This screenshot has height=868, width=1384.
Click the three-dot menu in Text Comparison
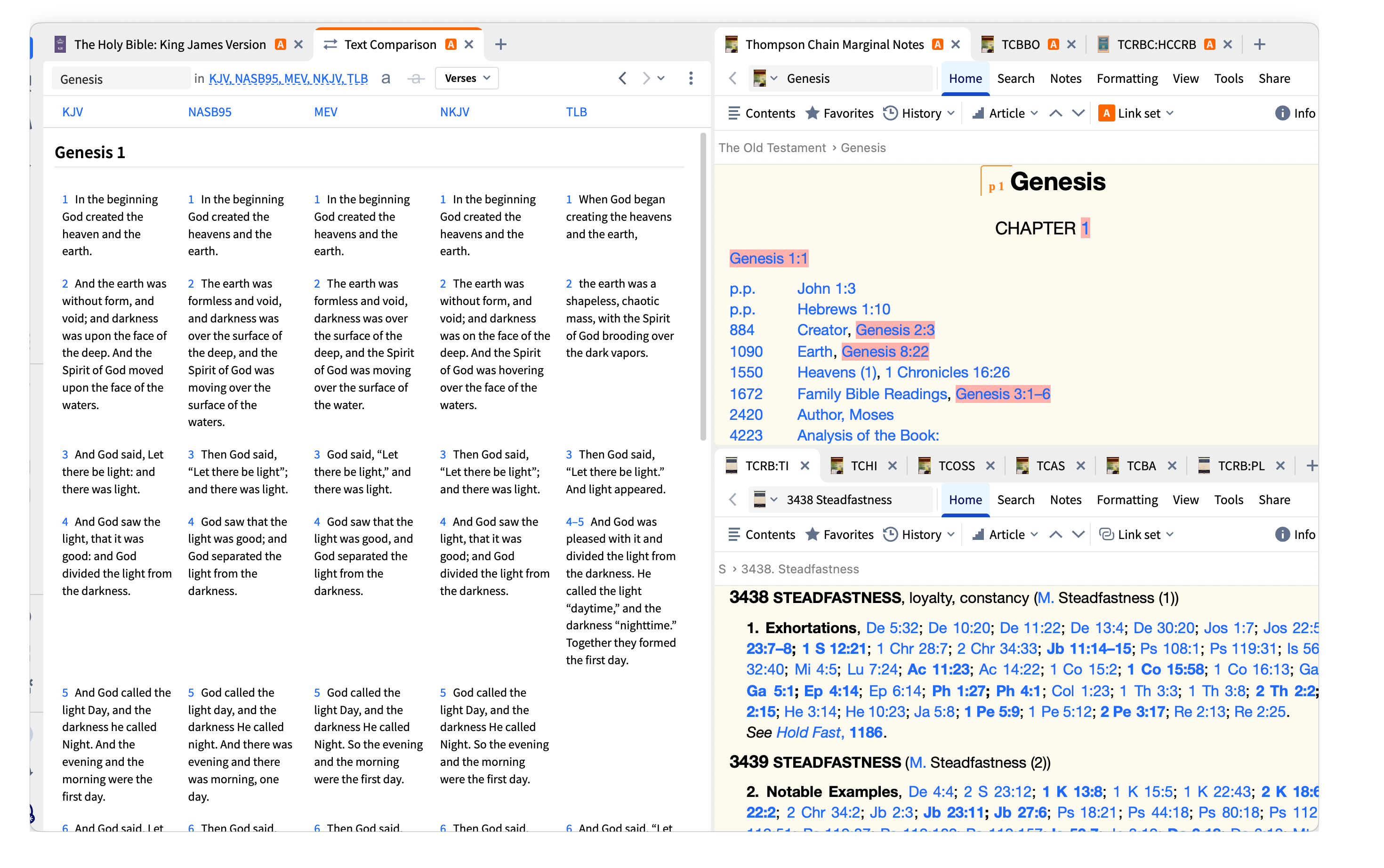click(x=691, y=78)
